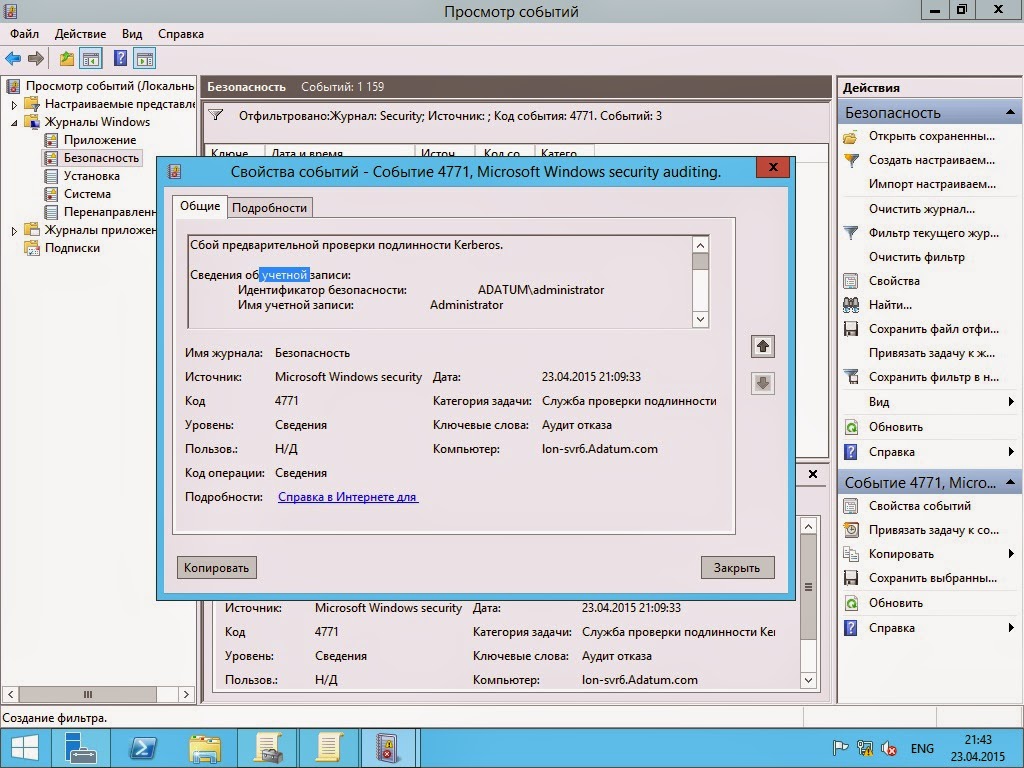The height and width of the screenshot is (768, 1024).
Task: Click the Forward arrow toolbar icon
Action: (x=36, y=59)
